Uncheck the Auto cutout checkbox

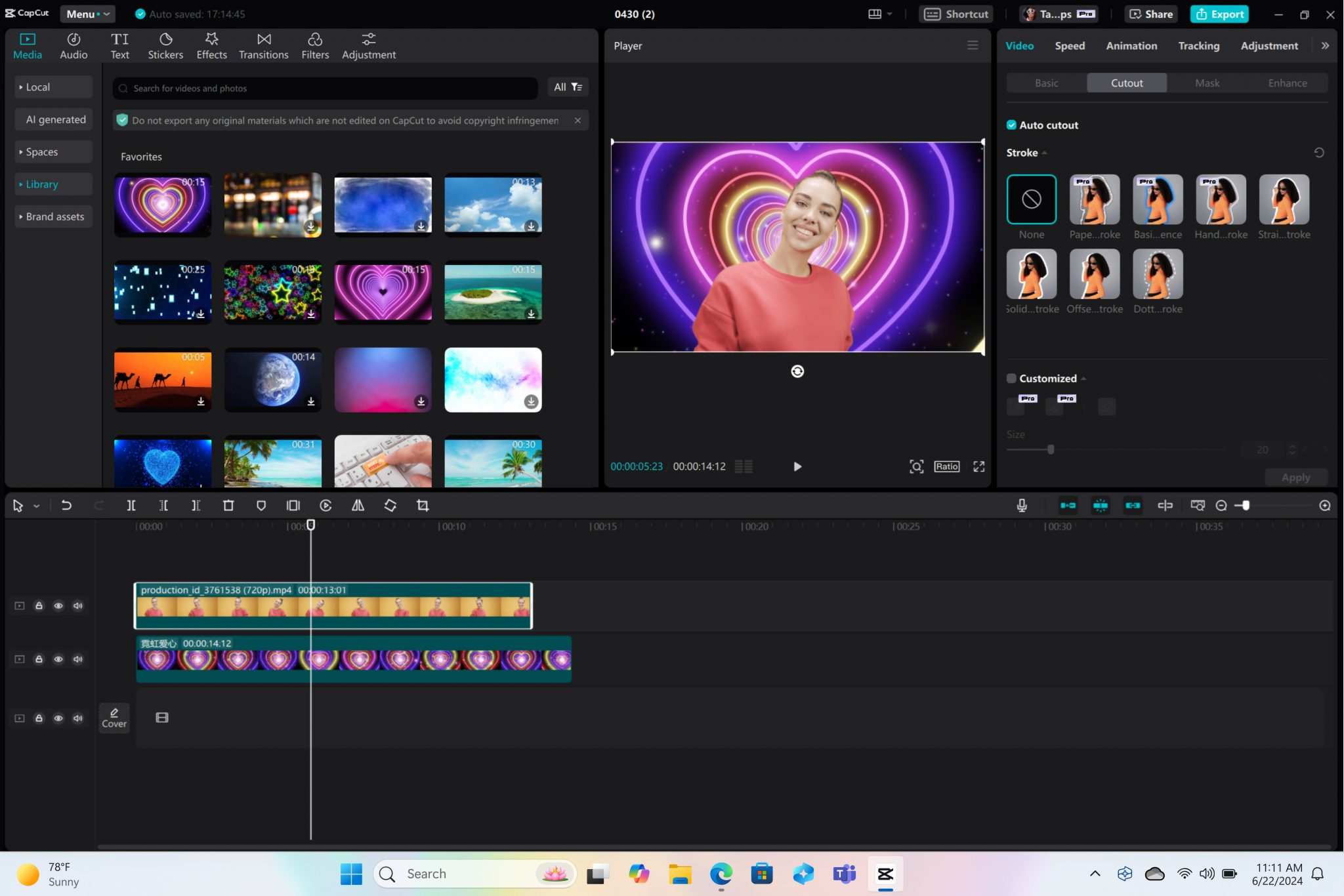[x=1011, y=125]
